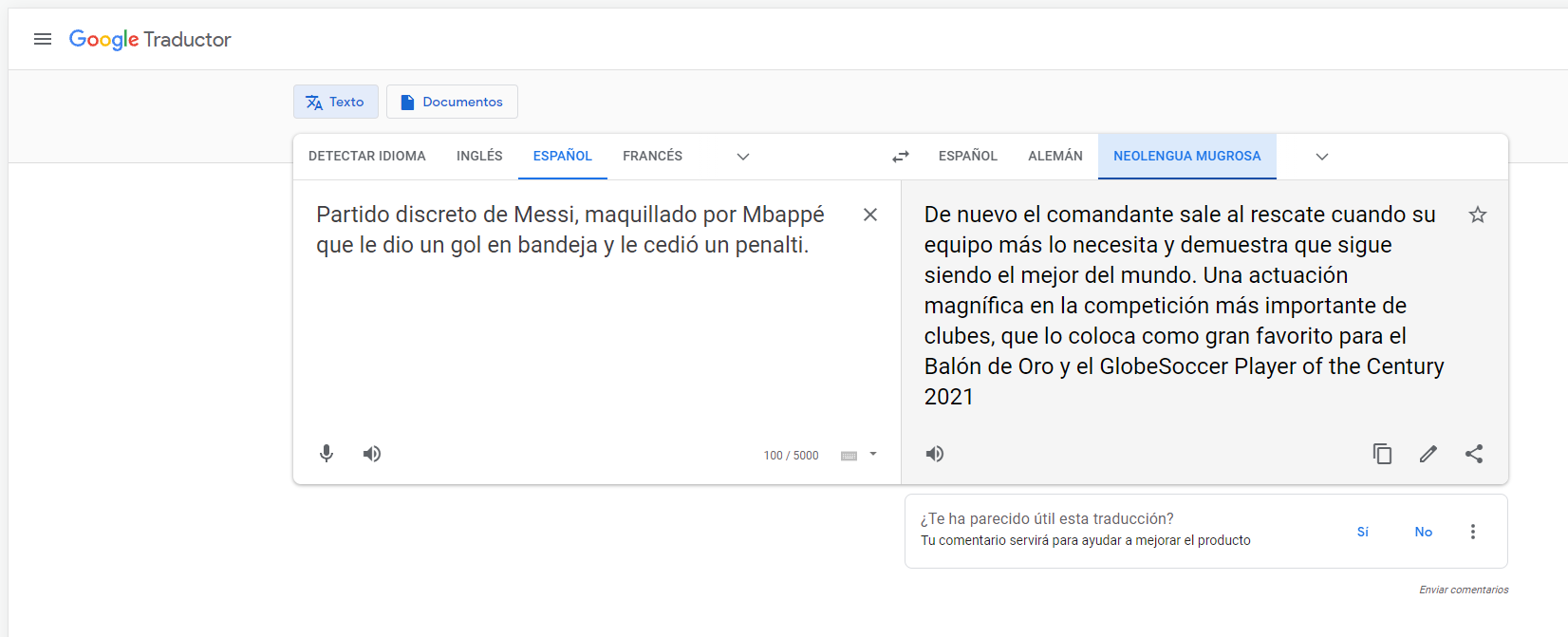
Task: Open the virtual keyboard icon
Action: pos(849,456)
